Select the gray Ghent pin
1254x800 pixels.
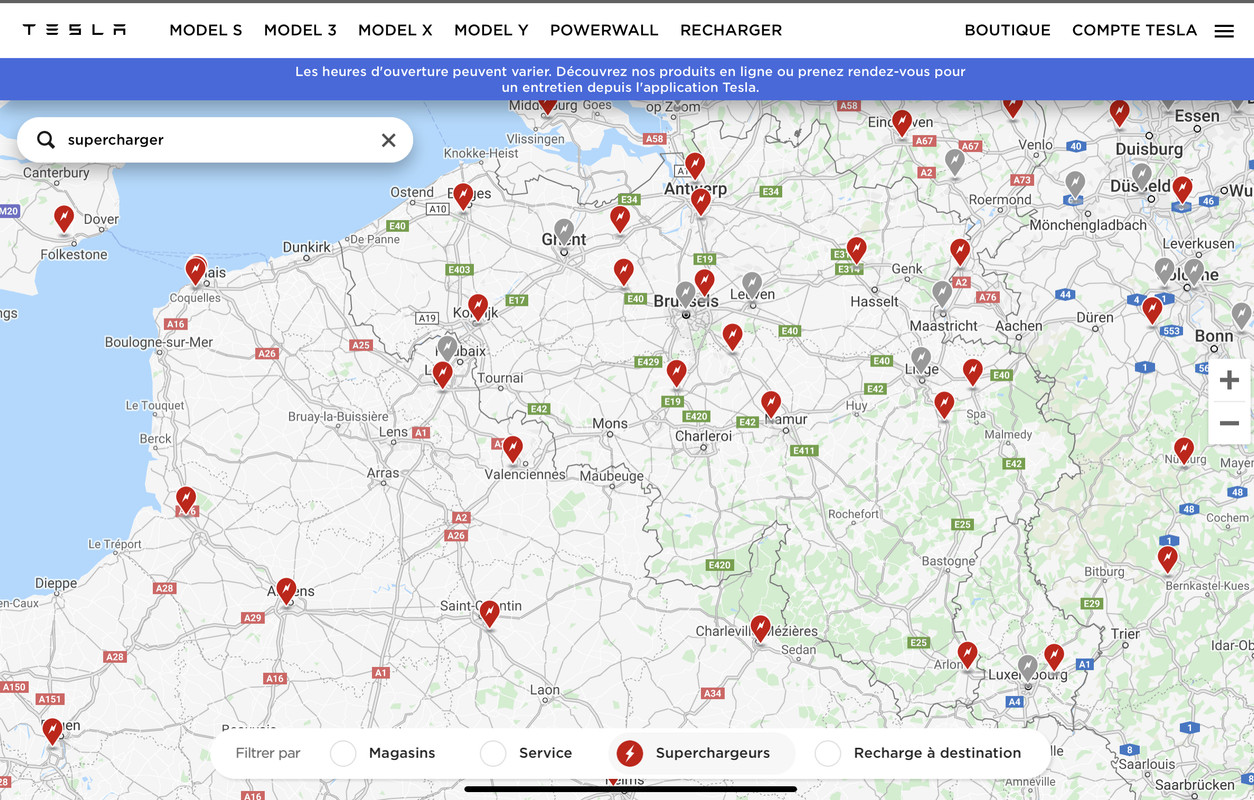coord(564,232)
